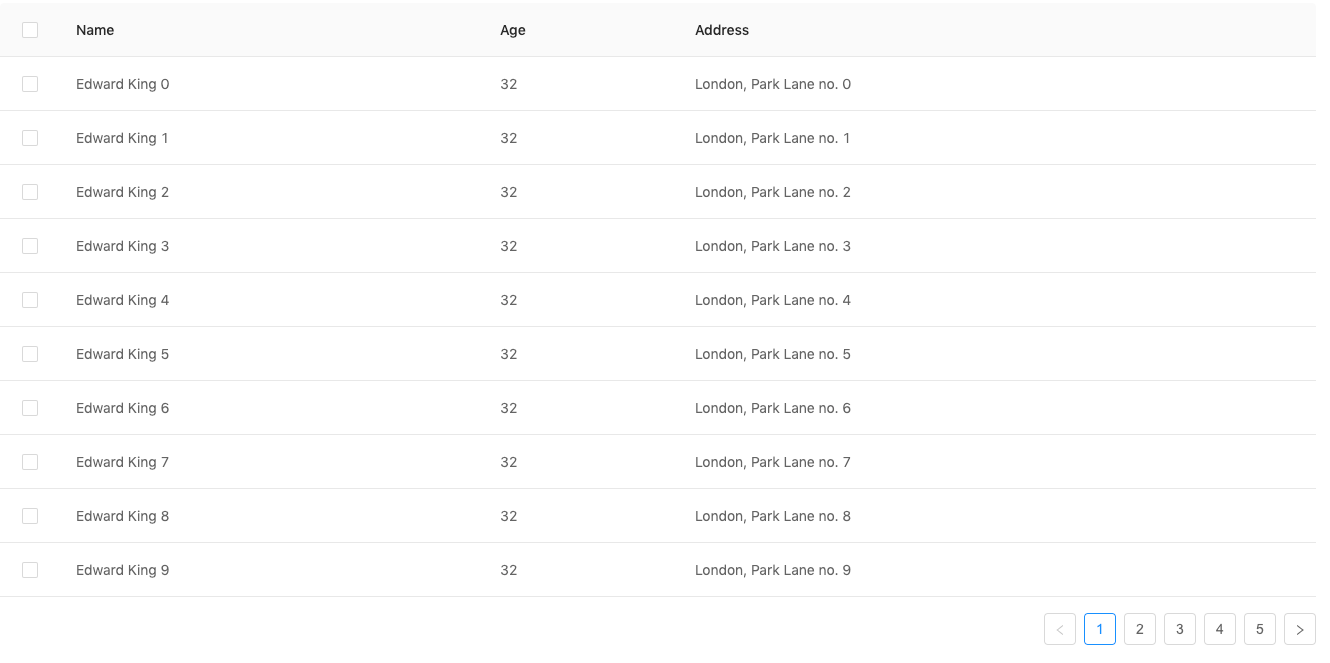Check the checkbox for Edward King 7
Image resolution: width=1330 pixels, height=663 pixels.
tap(29, 462)
